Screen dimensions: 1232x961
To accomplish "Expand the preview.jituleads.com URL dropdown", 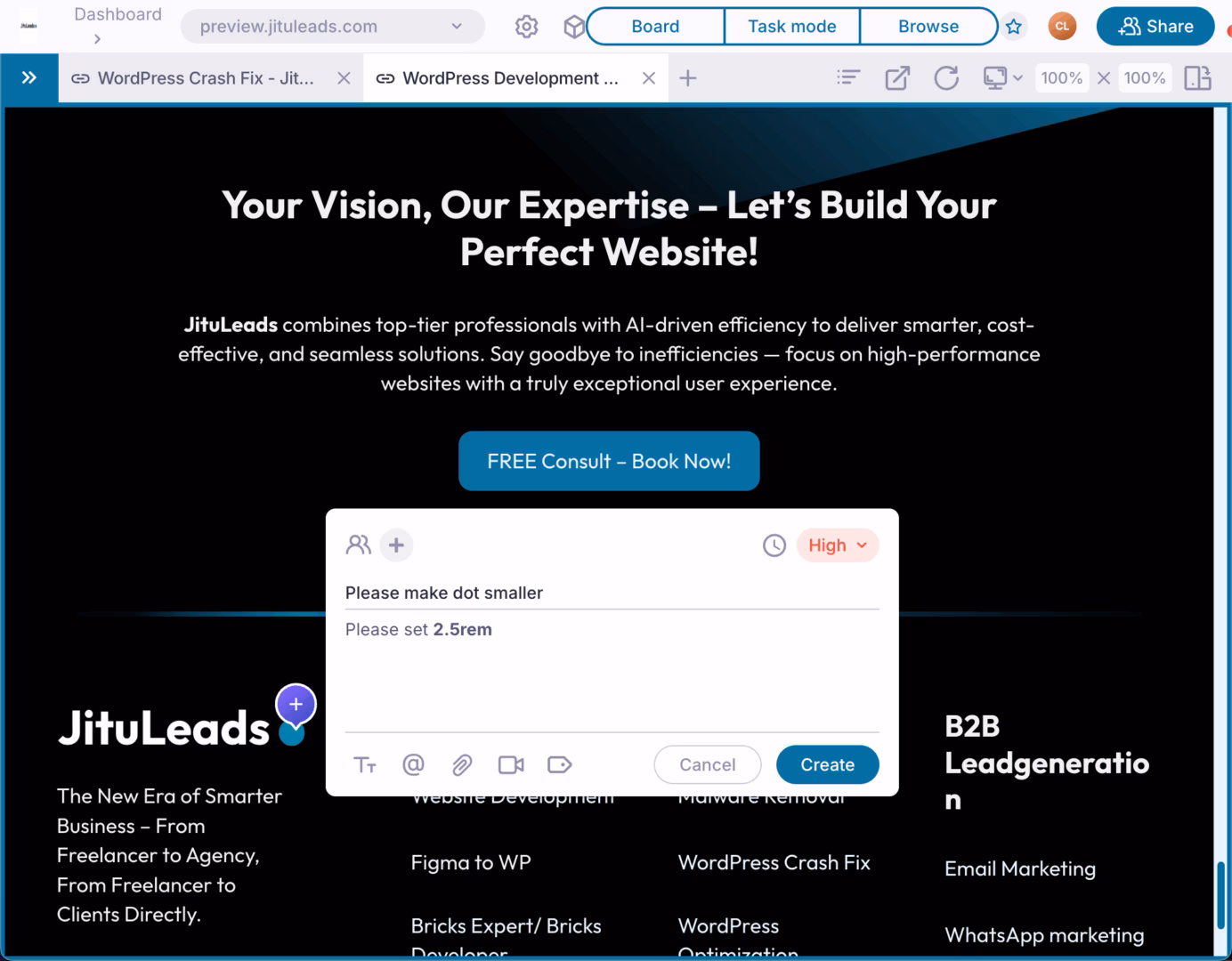I will [x=457, y=27].
